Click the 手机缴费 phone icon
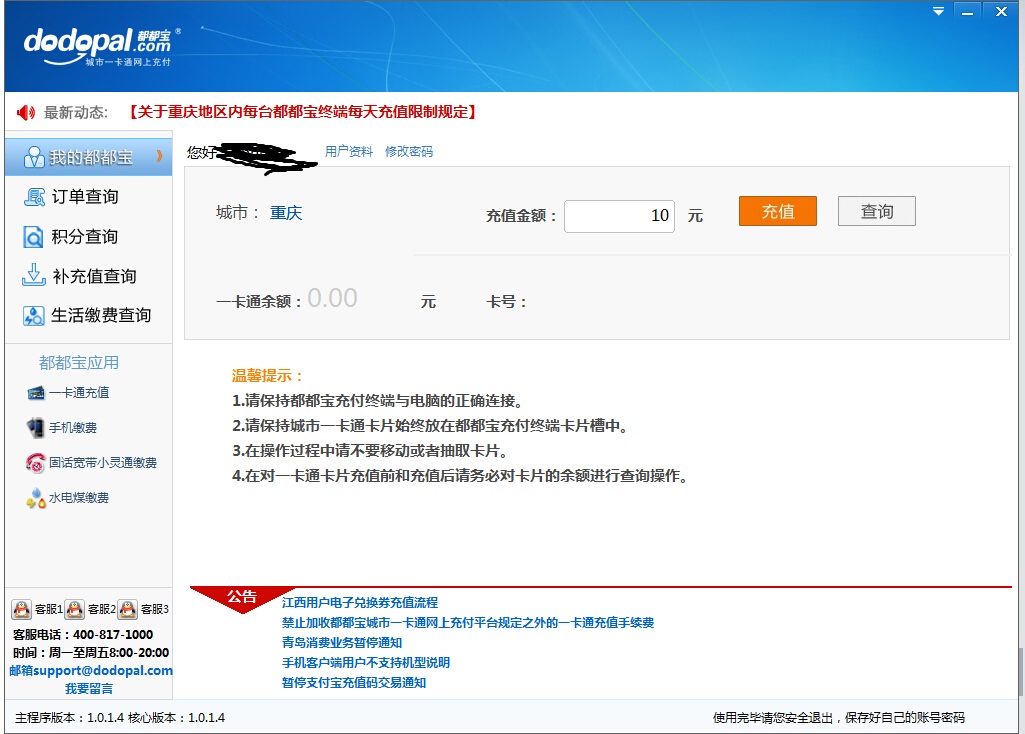Image resolution: width=1025 pixels, height=734 pixels. coord(35,427)
